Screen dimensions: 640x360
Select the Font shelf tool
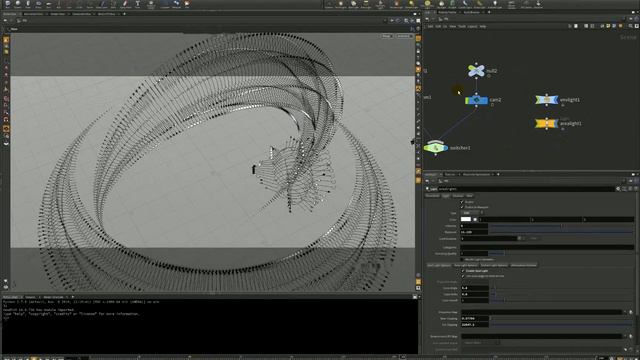coord(137,4)
